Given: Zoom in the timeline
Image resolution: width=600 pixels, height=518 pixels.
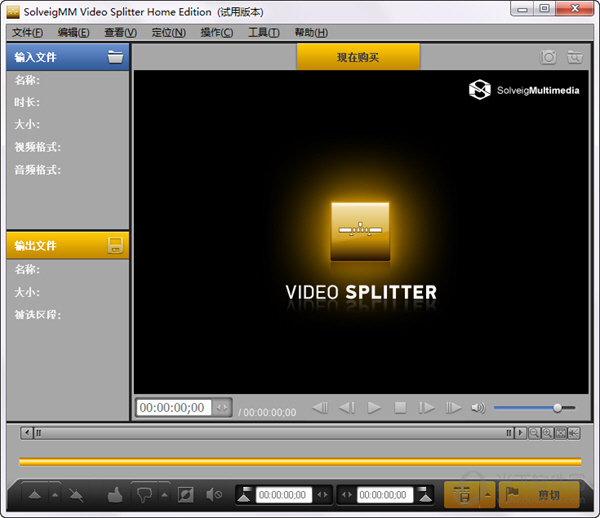Looking at the screenshot, I should click(548, 433).
